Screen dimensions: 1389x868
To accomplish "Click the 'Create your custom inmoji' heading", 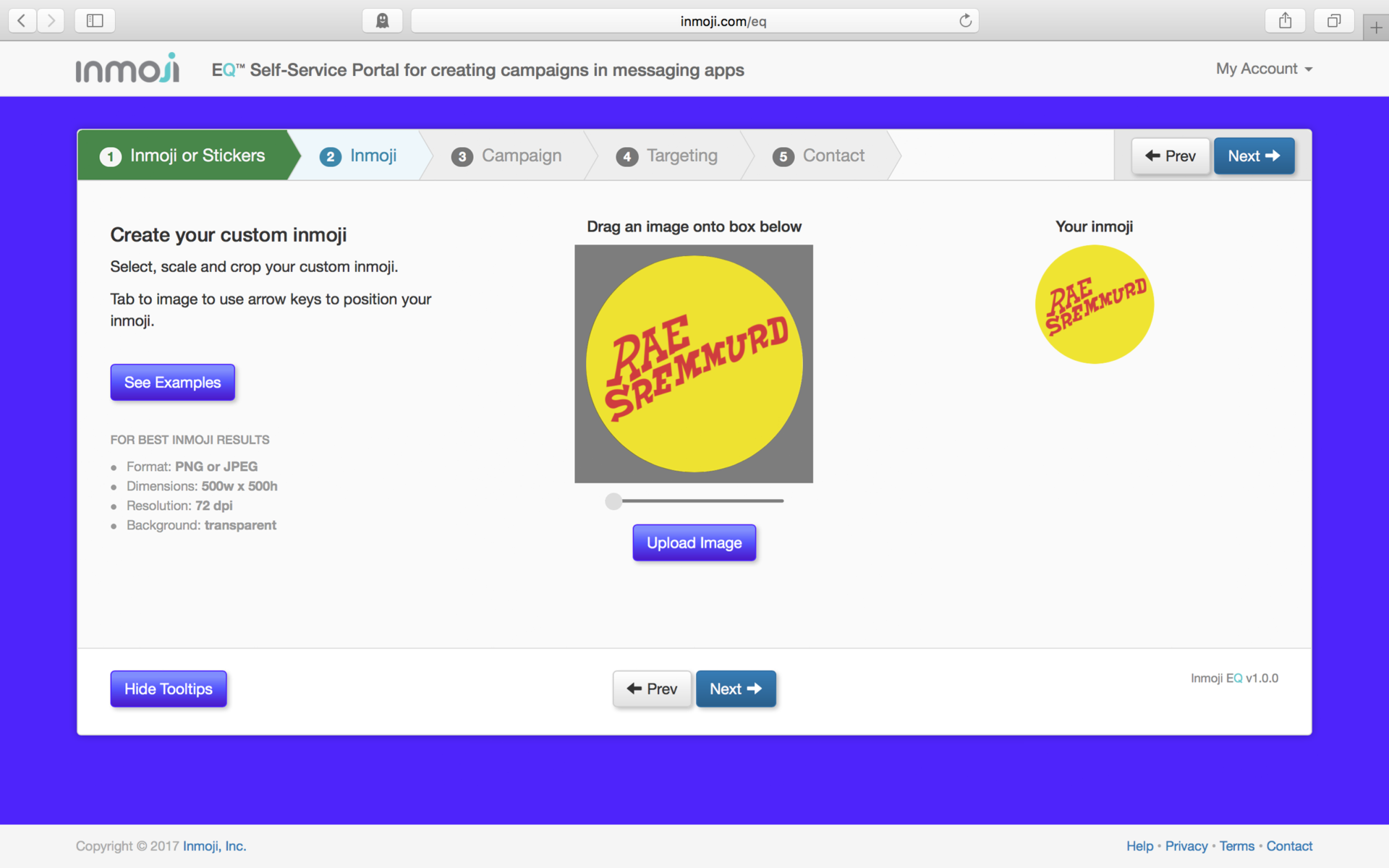I will (x=229, y=235).
